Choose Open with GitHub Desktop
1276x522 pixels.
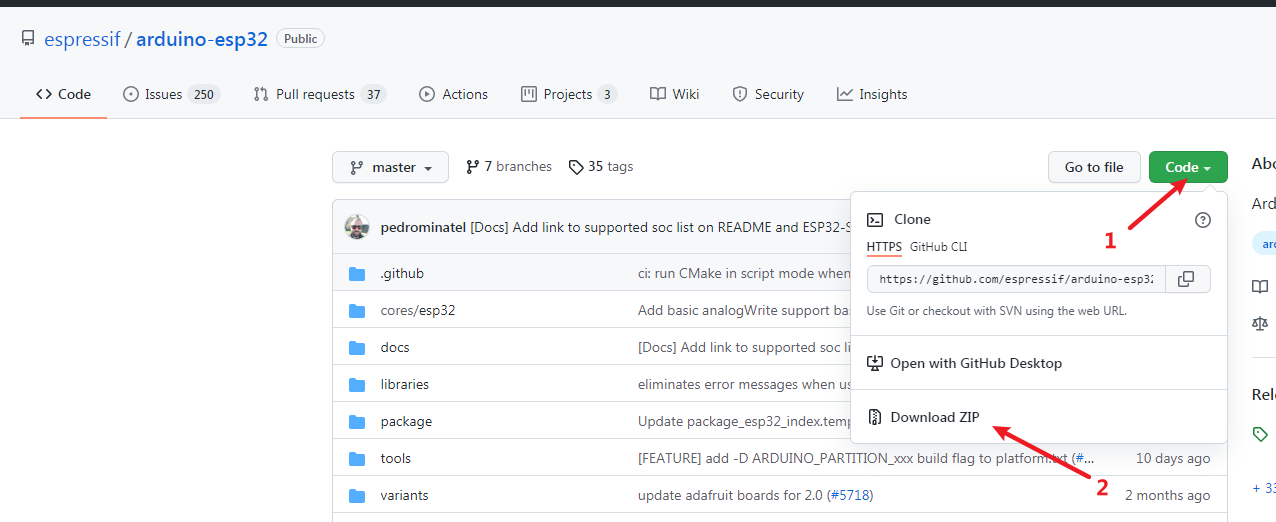pyautogui.click(x=975, y=363)
